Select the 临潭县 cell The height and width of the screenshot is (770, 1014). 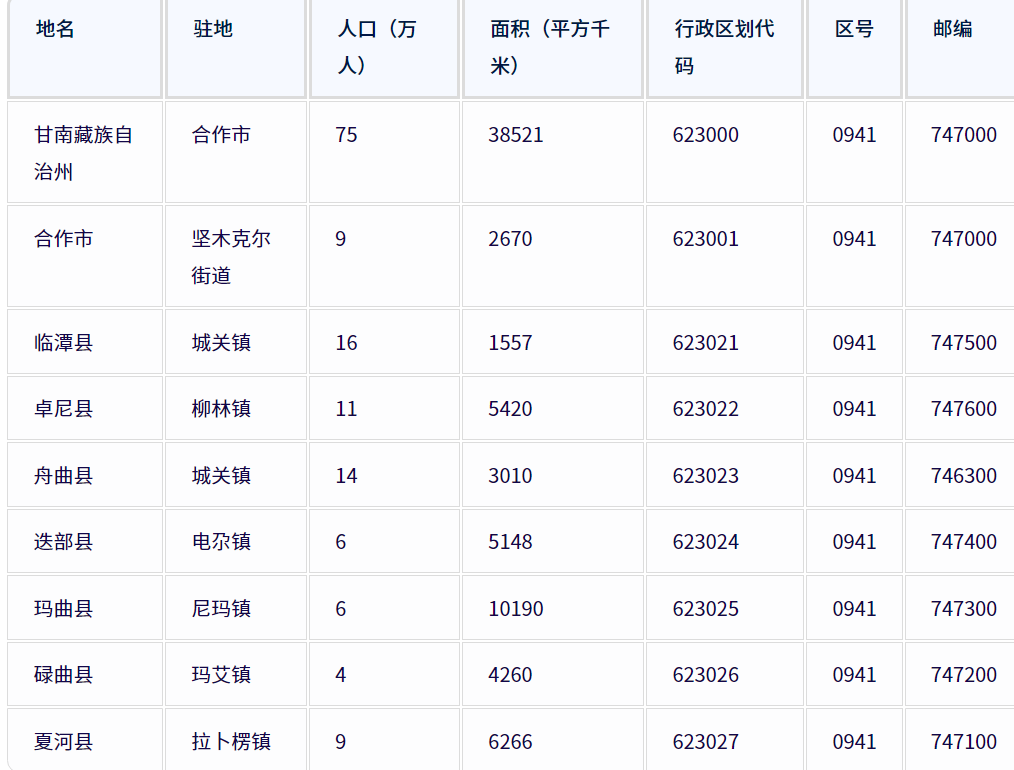(85, 342)
